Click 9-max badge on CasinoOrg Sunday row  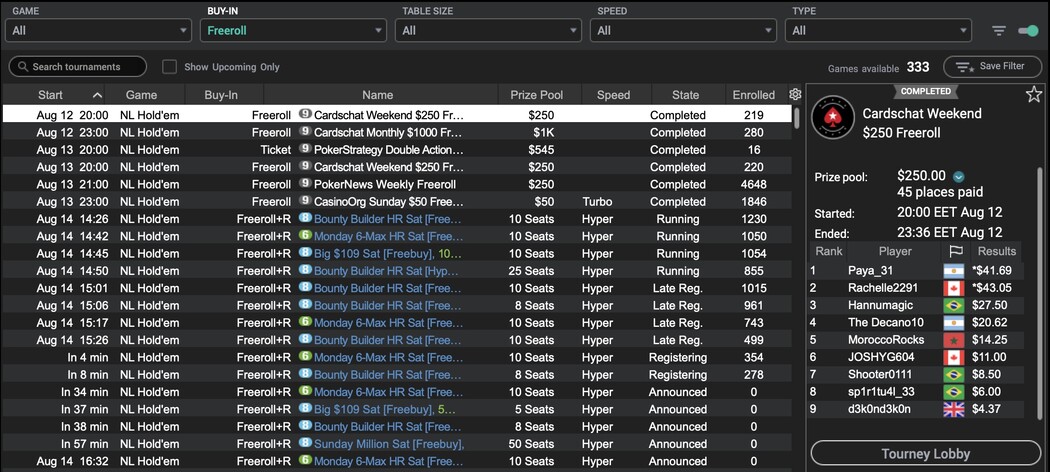pyautogui.click(x=305, y=202)
